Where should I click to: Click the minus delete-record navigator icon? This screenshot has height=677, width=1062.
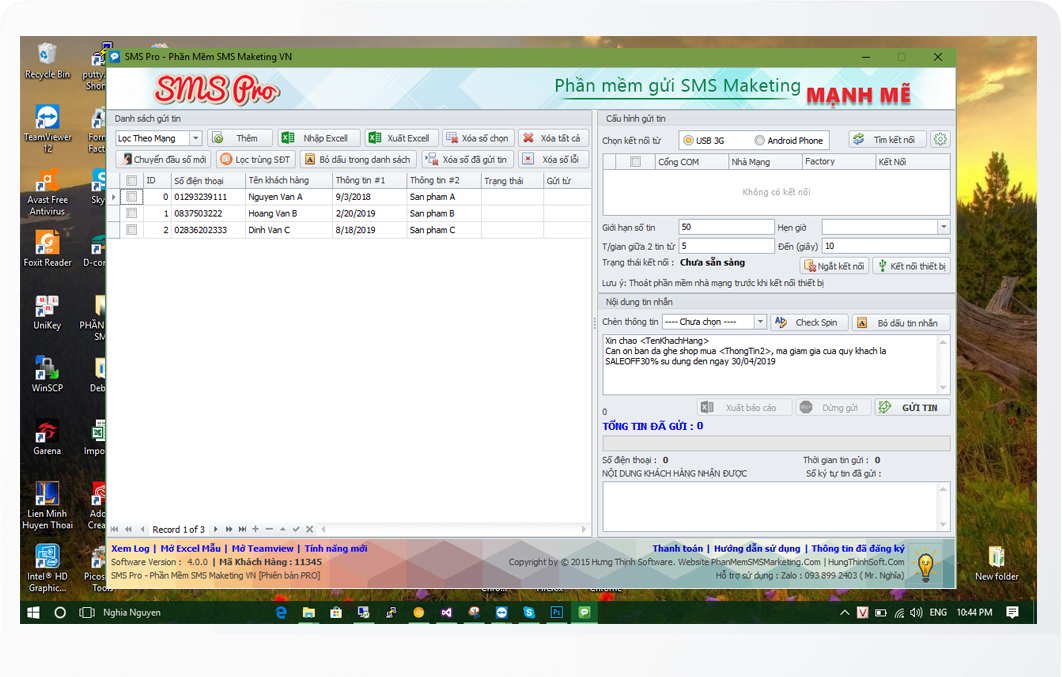click(269, 529)
